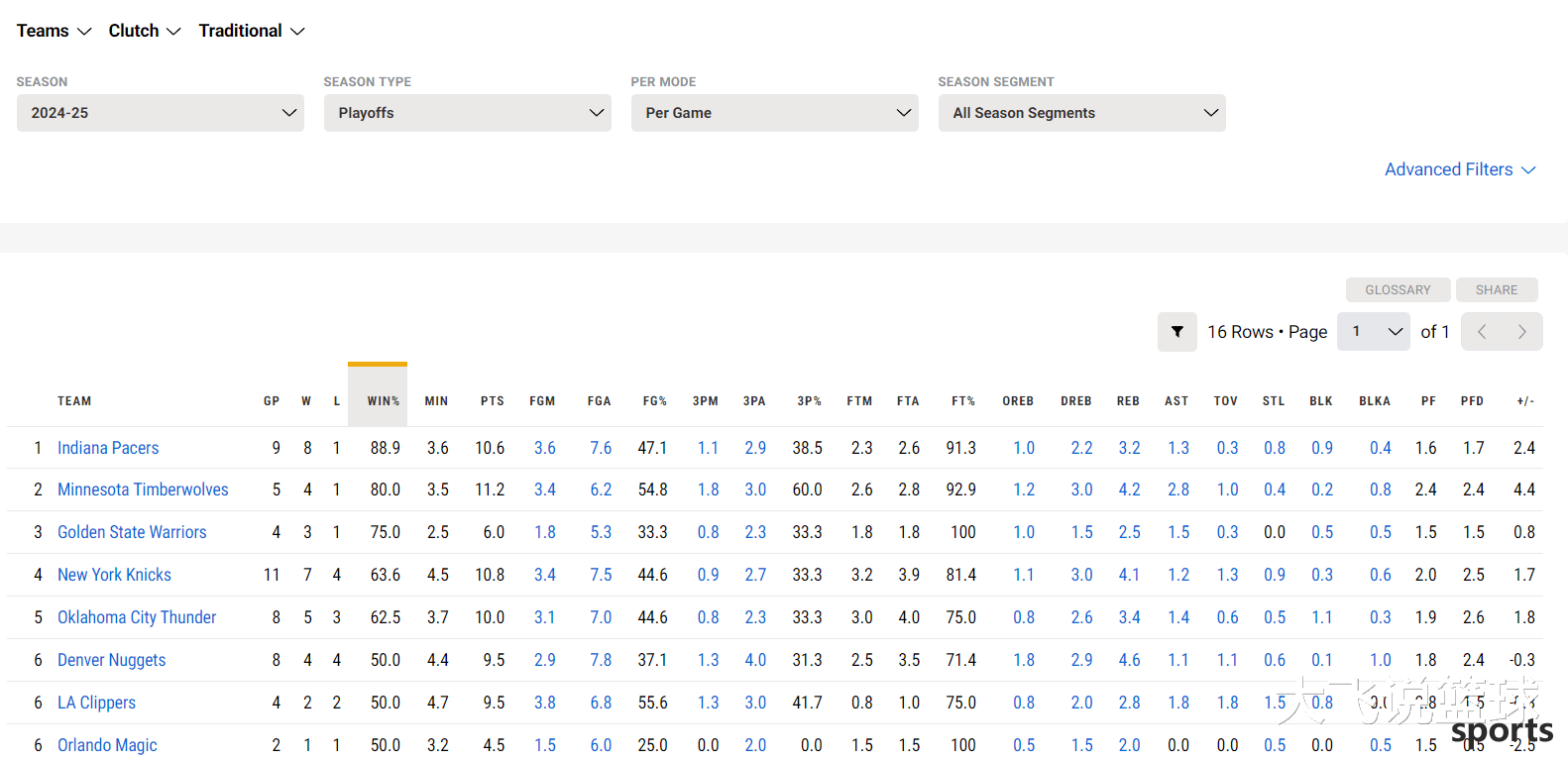Open the Per Mode dropdown
The image size is (1568, 762).
click(774, 113)
